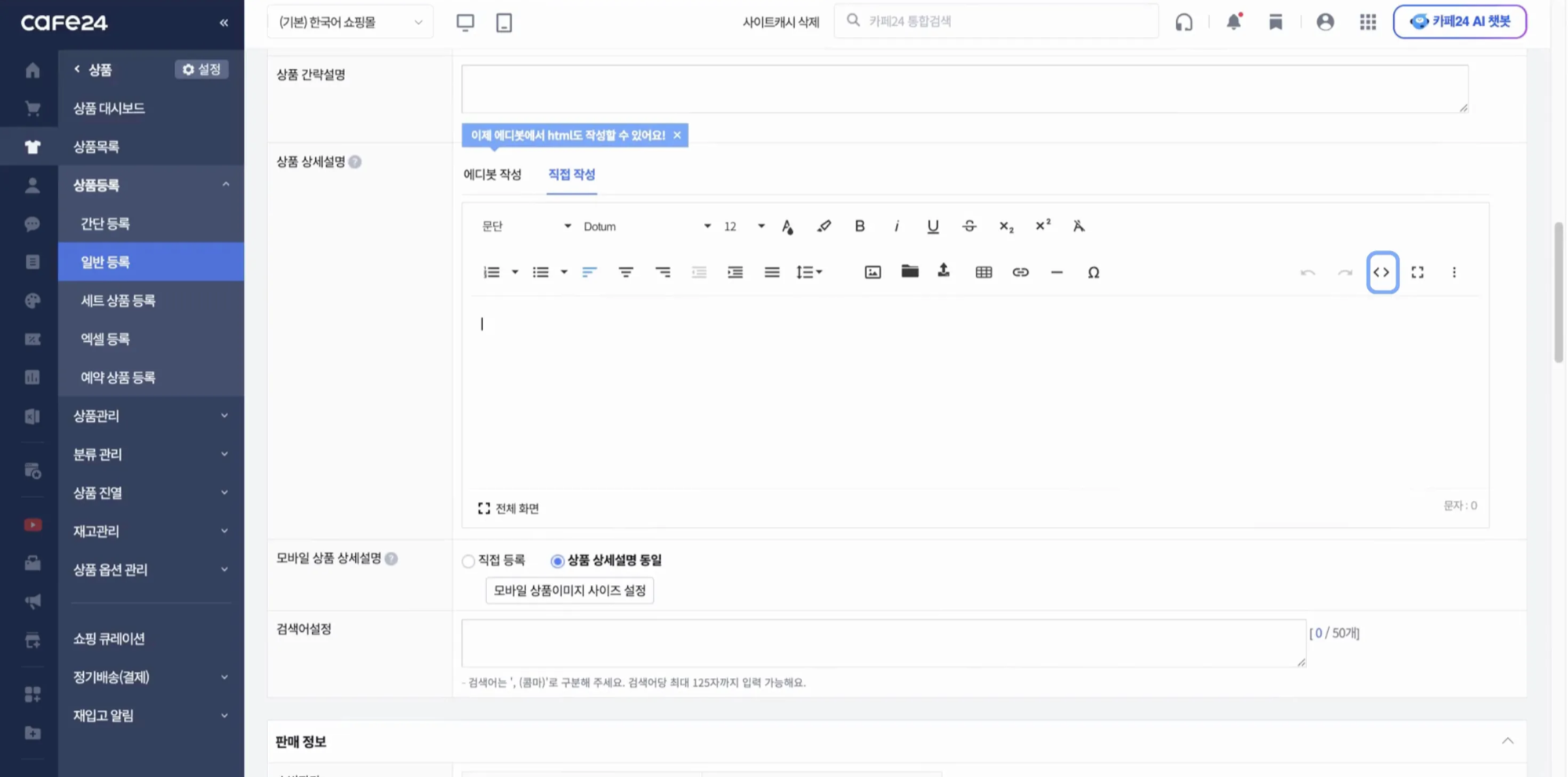
Task: Click the insert link icon
Action: point(1020,272)
